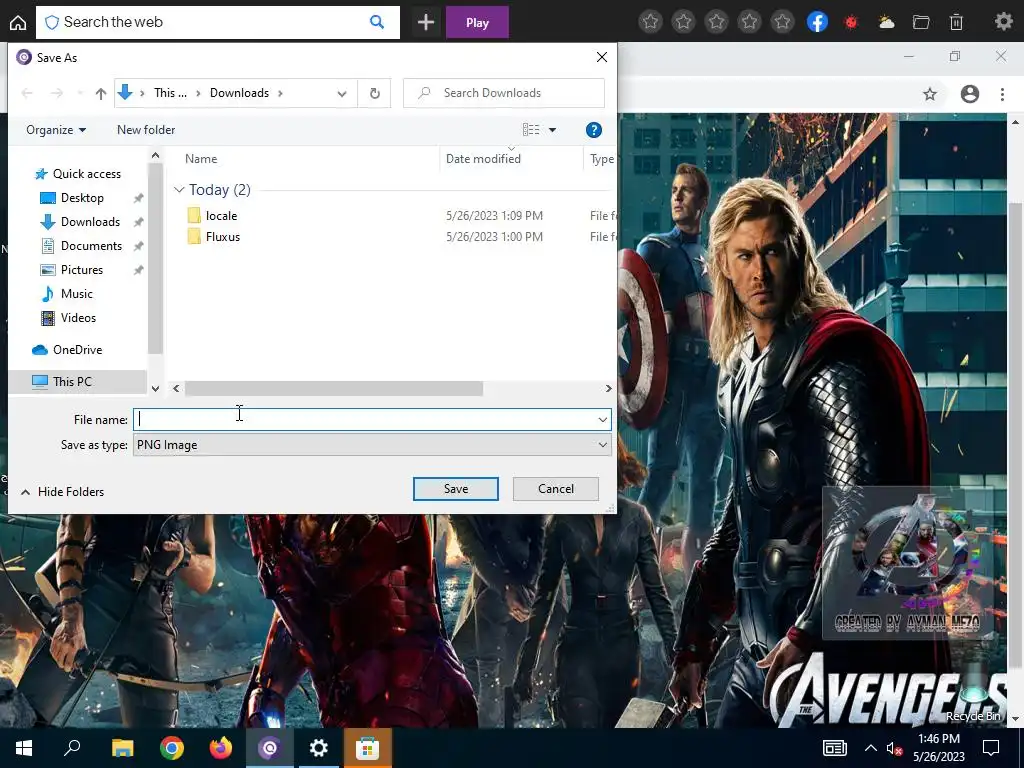Image resolution: width=1024 pixels, height=768 pixels.
Task: Sort by Date modified column header
Action: pyautogui.click(x=483, y=159)
